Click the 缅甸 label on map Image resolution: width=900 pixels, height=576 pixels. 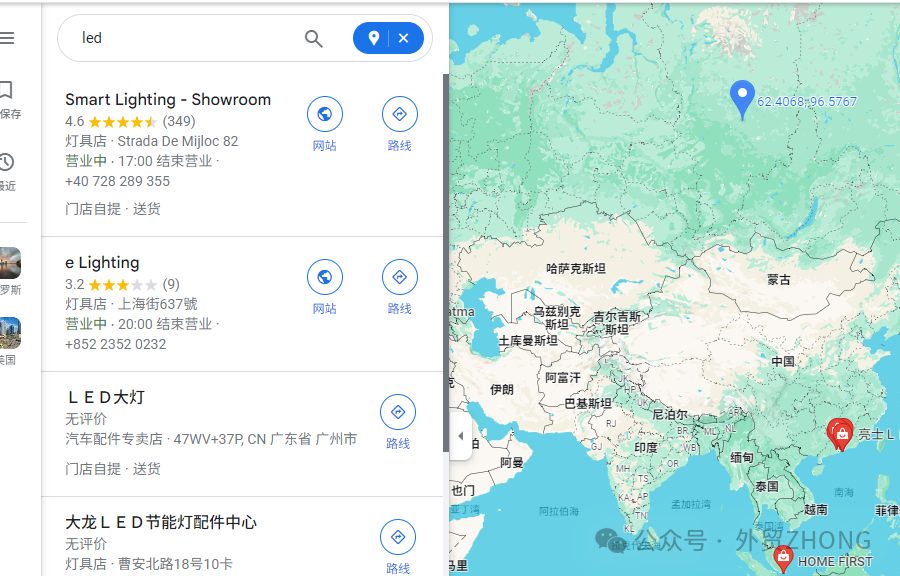pyautogui.click(x=742, y=458)
